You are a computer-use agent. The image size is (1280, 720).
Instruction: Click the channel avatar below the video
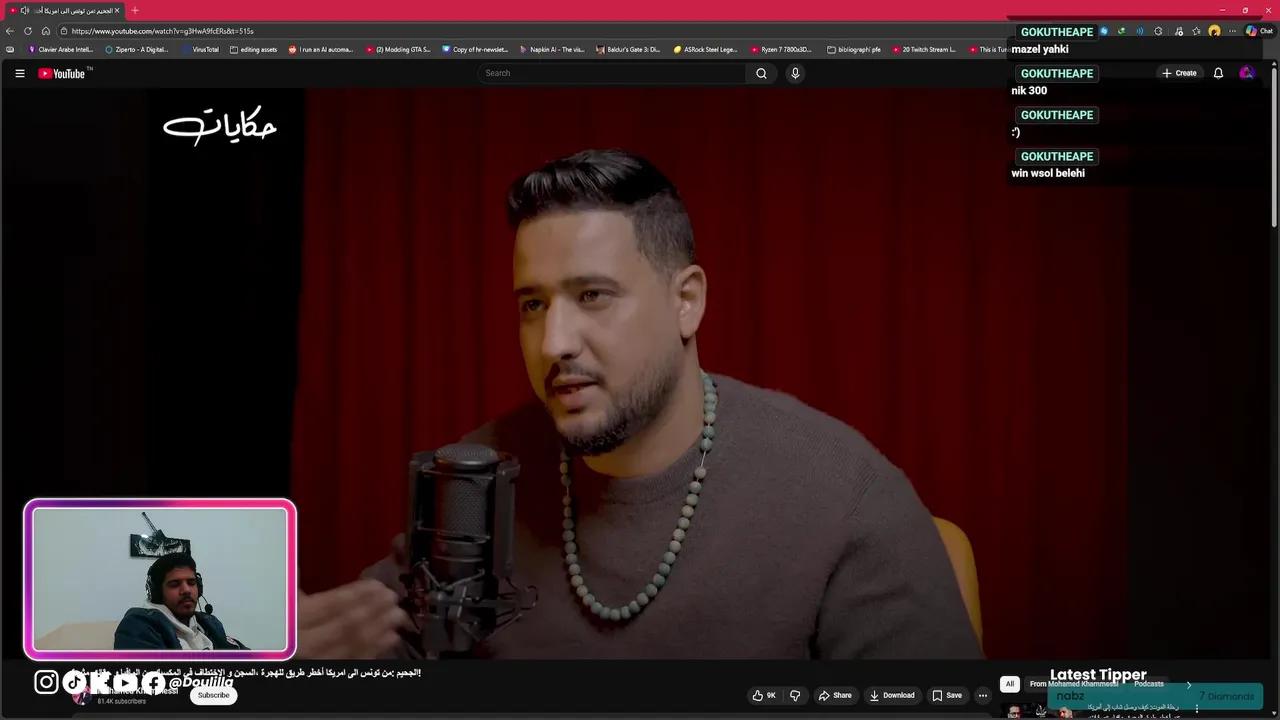click(x=80, y=696)
